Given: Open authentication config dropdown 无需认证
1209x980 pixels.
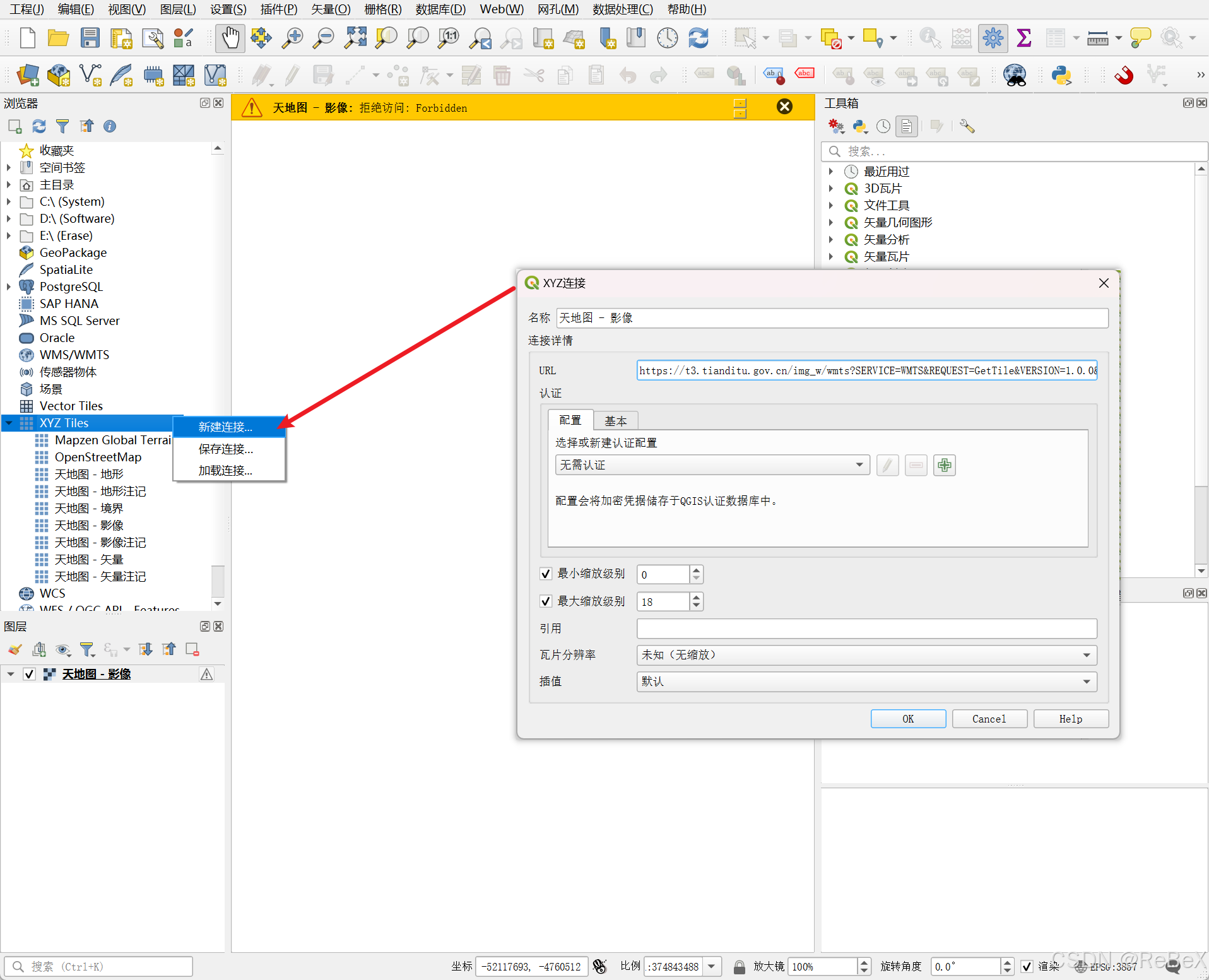Looking at the screenshot, I should click(x=712, y=465).
